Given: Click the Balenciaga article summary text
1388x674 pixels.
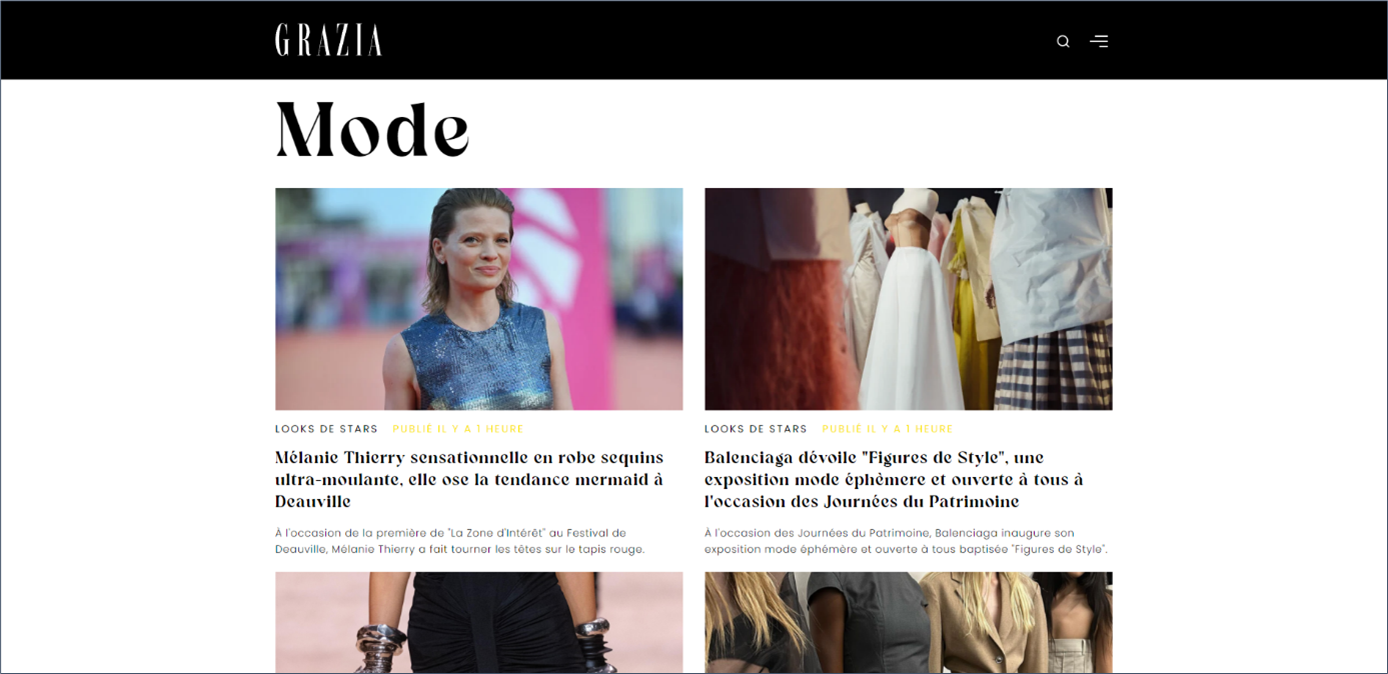Looking at the screenshot, I should tap(906, 541).
